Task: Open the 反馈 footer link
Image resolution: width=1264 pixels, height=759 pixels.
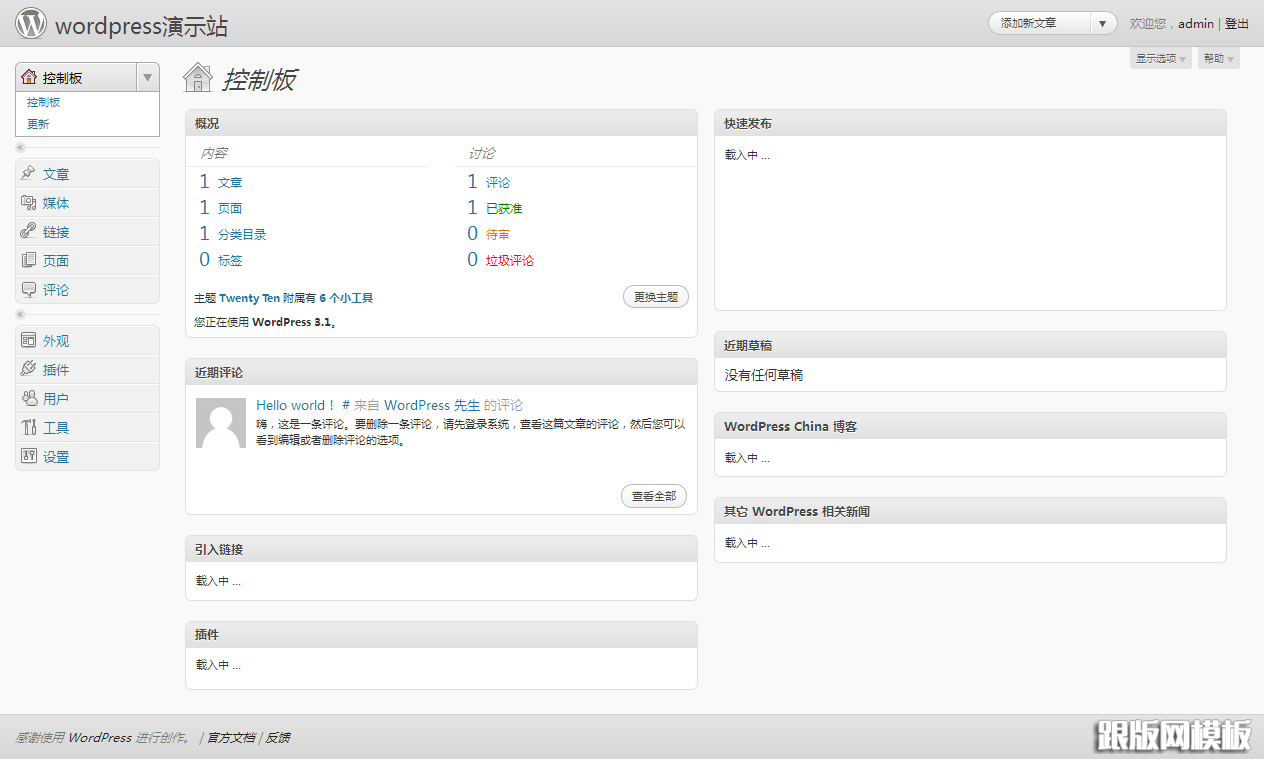Action: (x=278, y=738)
